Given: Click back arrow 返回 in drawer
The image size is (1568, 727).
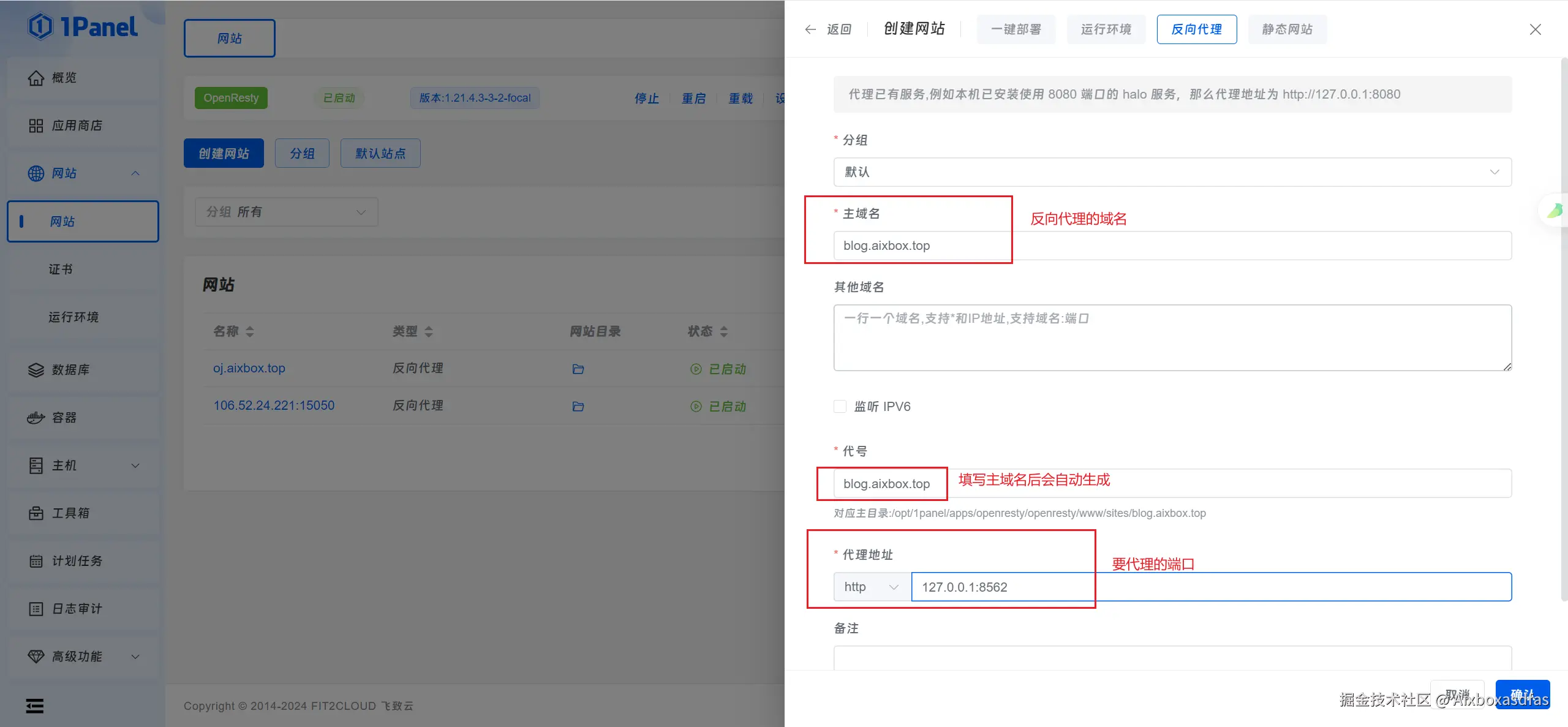Looking at the screenshot, I should coord(810,29).
